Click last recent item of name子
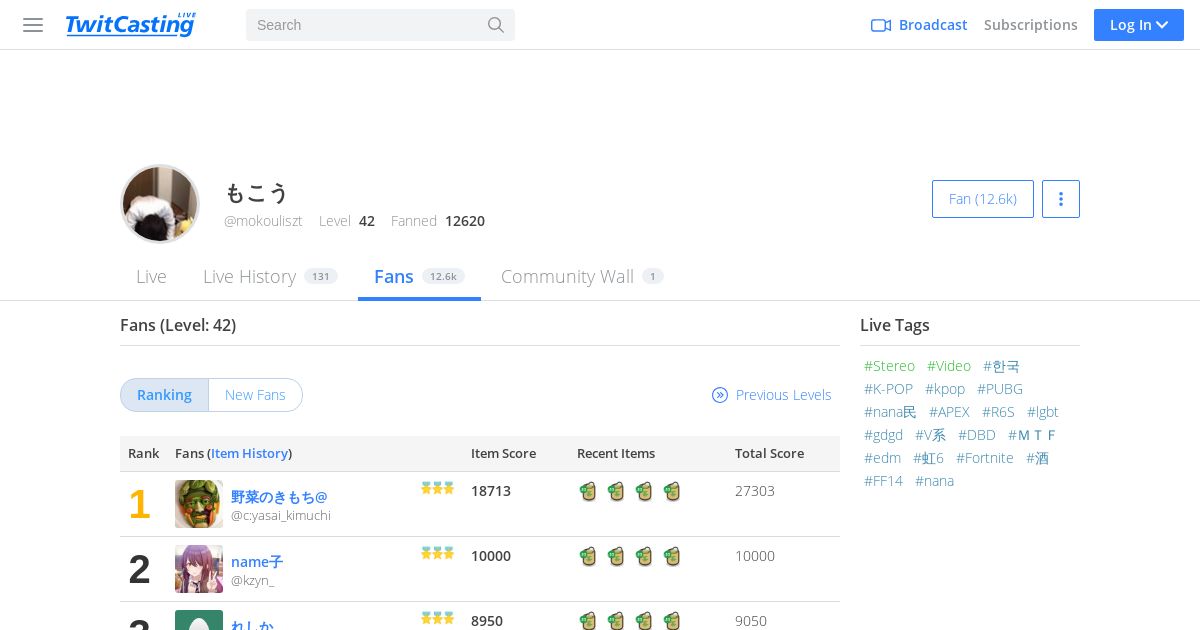 point(672,556)
